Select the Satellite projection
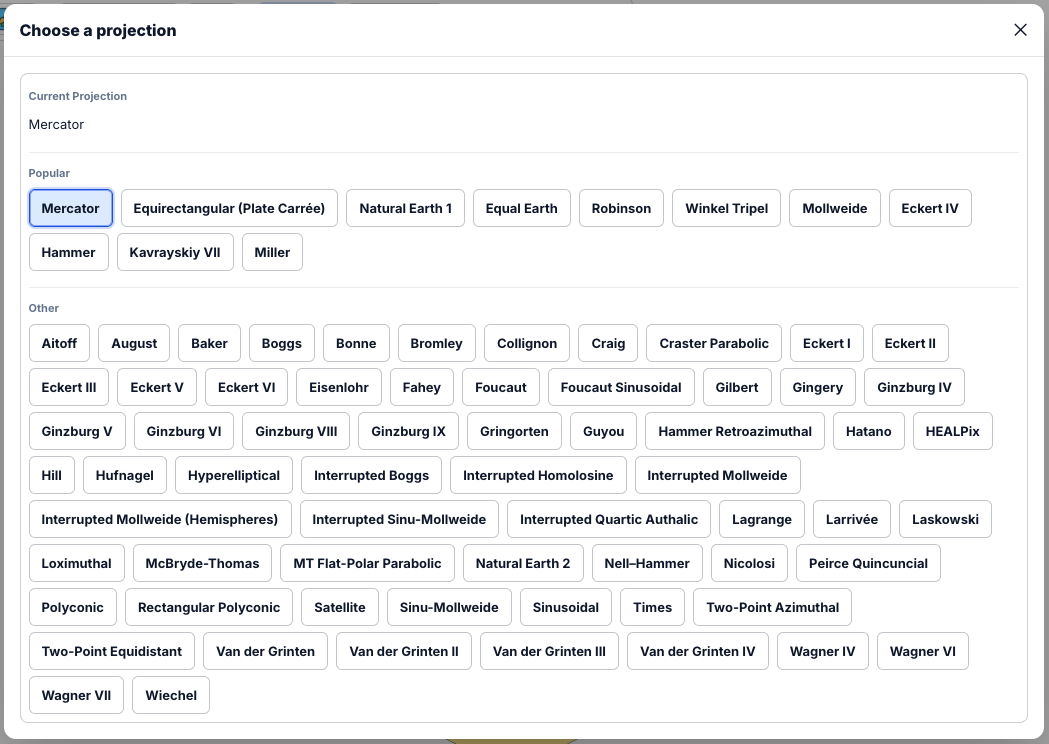The image size is (1049, 744). click(340, 607)
